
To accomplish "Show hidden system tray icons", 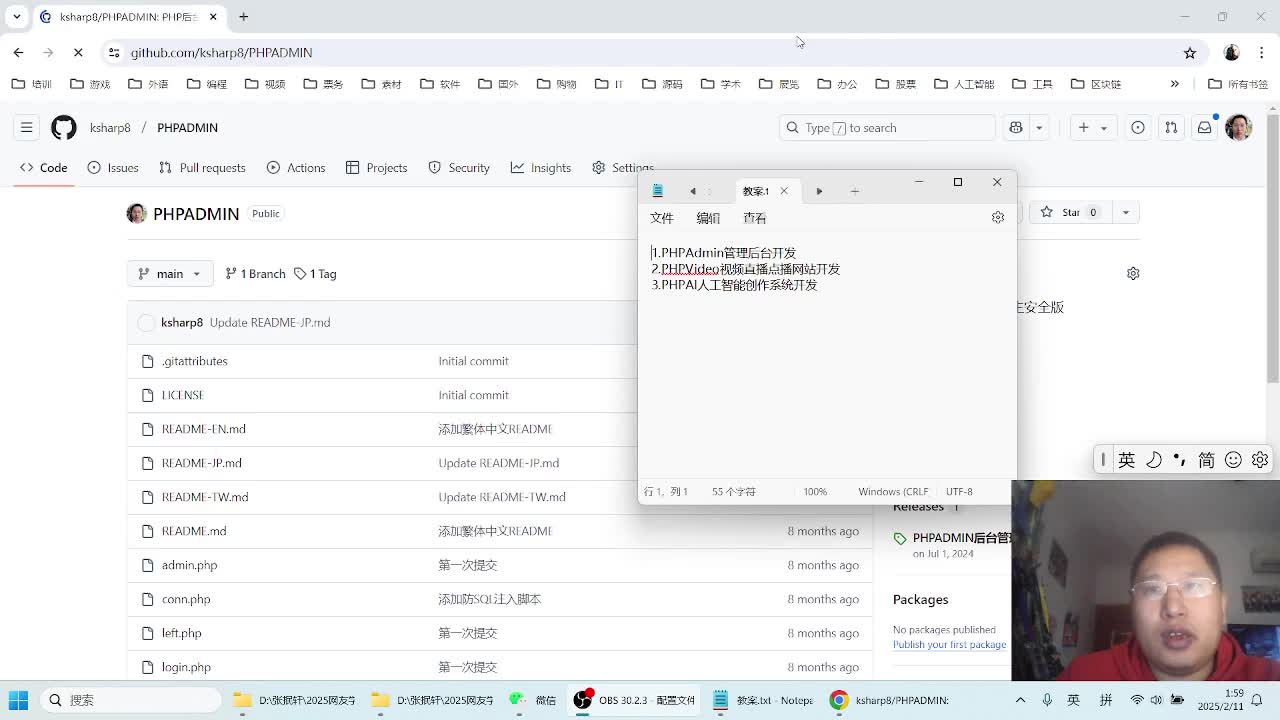I will 1020,700.
